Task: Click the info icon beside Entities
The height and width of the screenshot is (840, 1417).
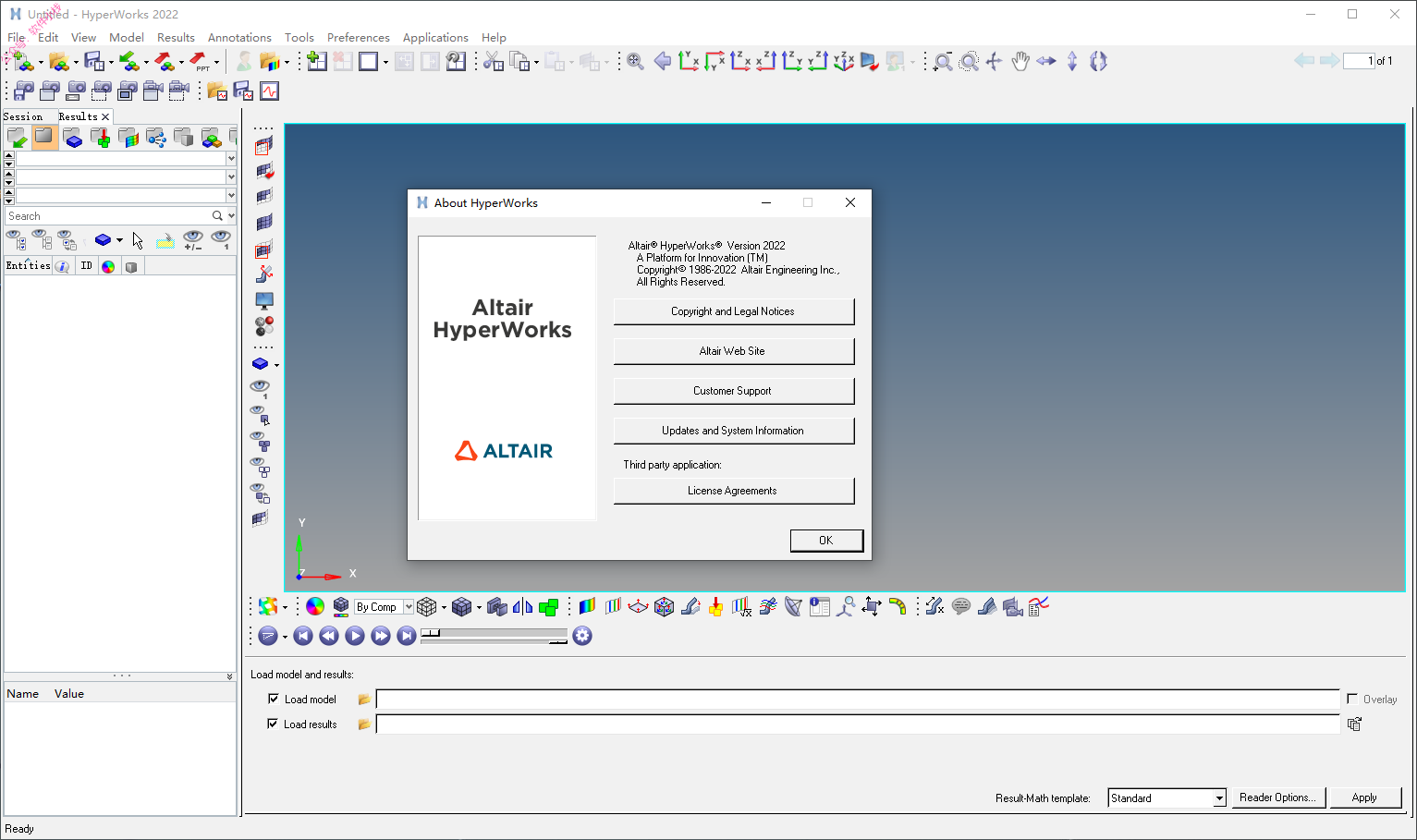Action: (x=62, y=266)
